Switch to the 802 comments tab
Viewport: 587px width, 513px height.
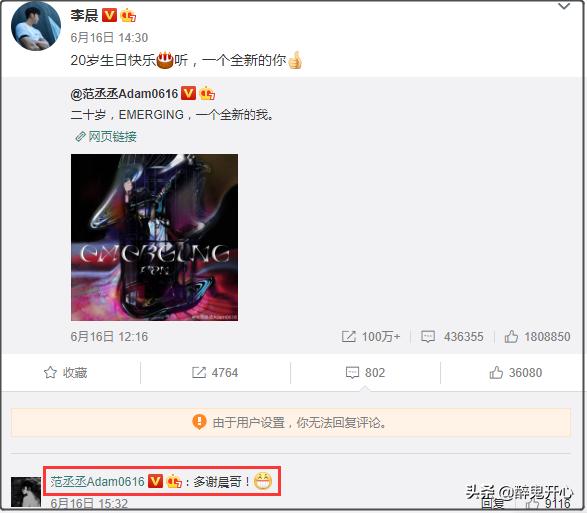point(365,373)
